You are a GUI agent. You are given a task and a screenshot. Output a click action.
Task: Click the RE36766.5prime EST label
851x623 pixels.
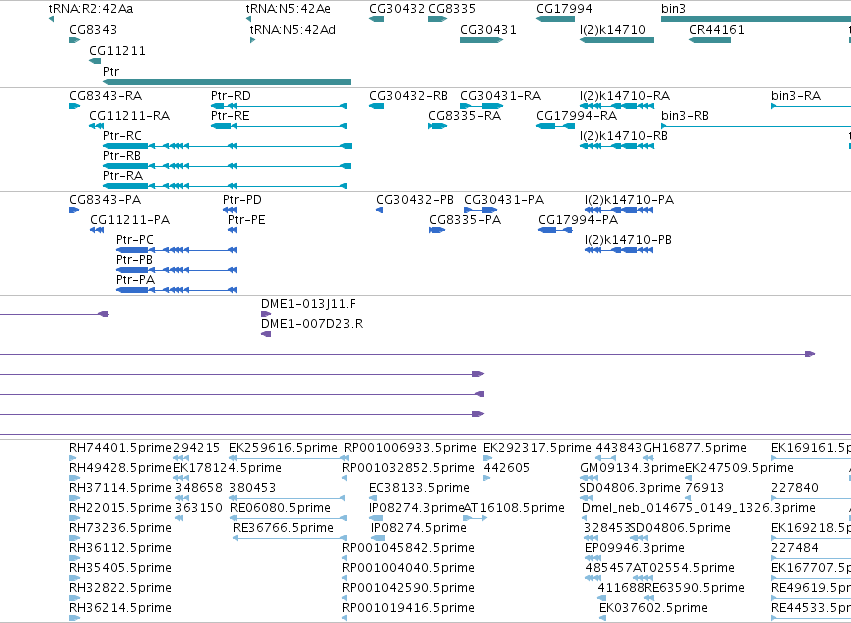pos(283,528)
